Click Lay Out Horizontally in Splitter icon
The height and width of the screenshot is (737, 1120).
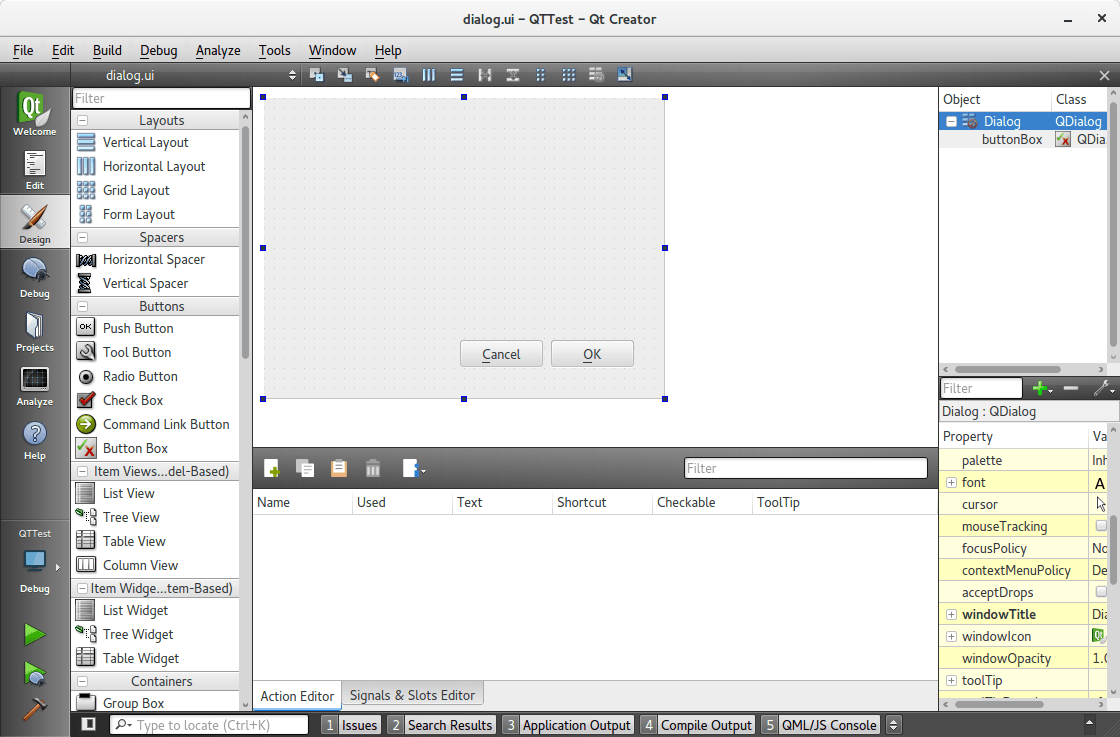(485, 75)
